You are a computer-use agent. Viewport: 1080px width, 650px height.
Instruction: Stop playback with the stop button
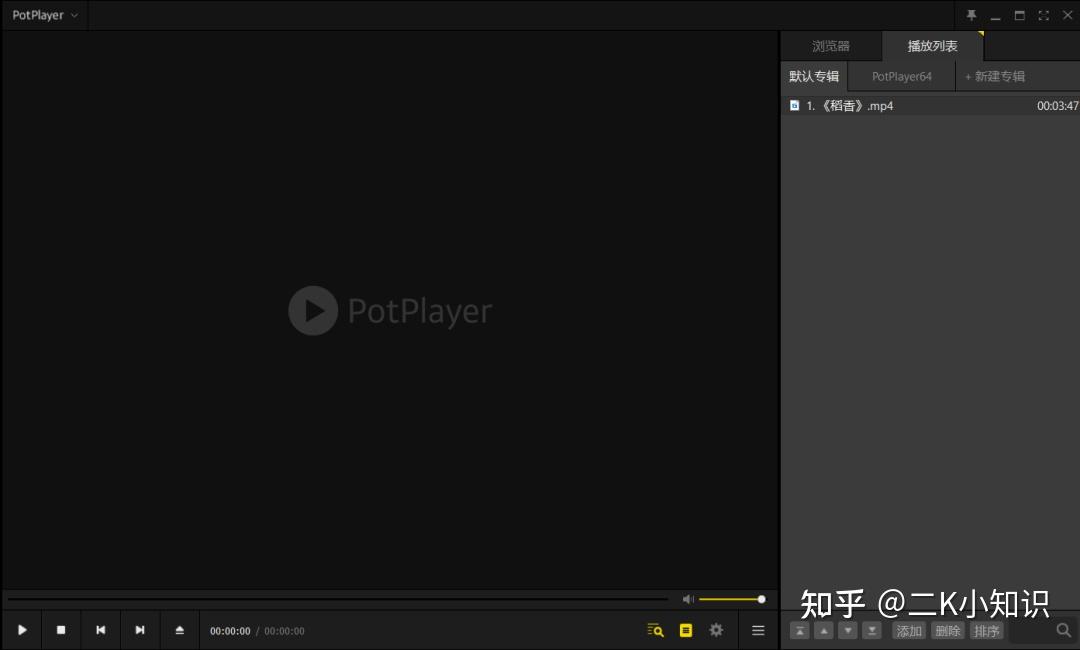pyautogui.click(x=60, y=630)
